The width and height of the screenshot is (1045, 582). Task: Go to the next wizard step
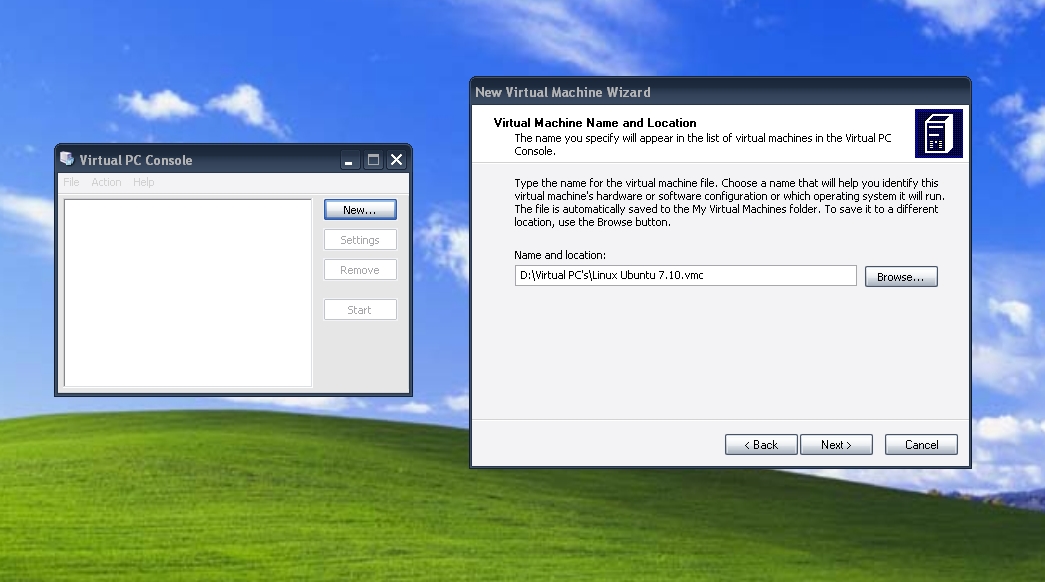tap(836, 445)
